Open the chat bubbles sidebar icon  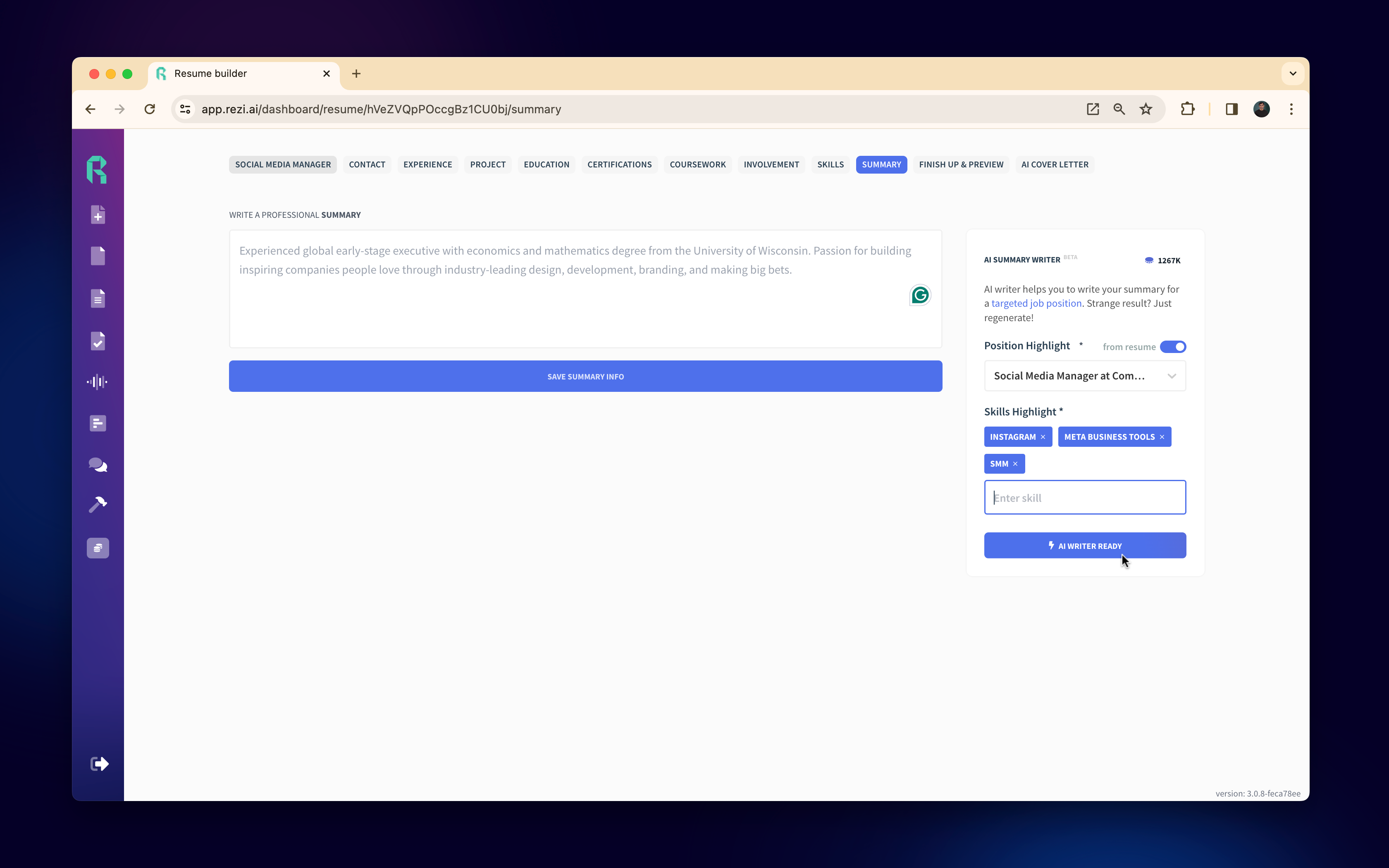(x=98, y=465)
